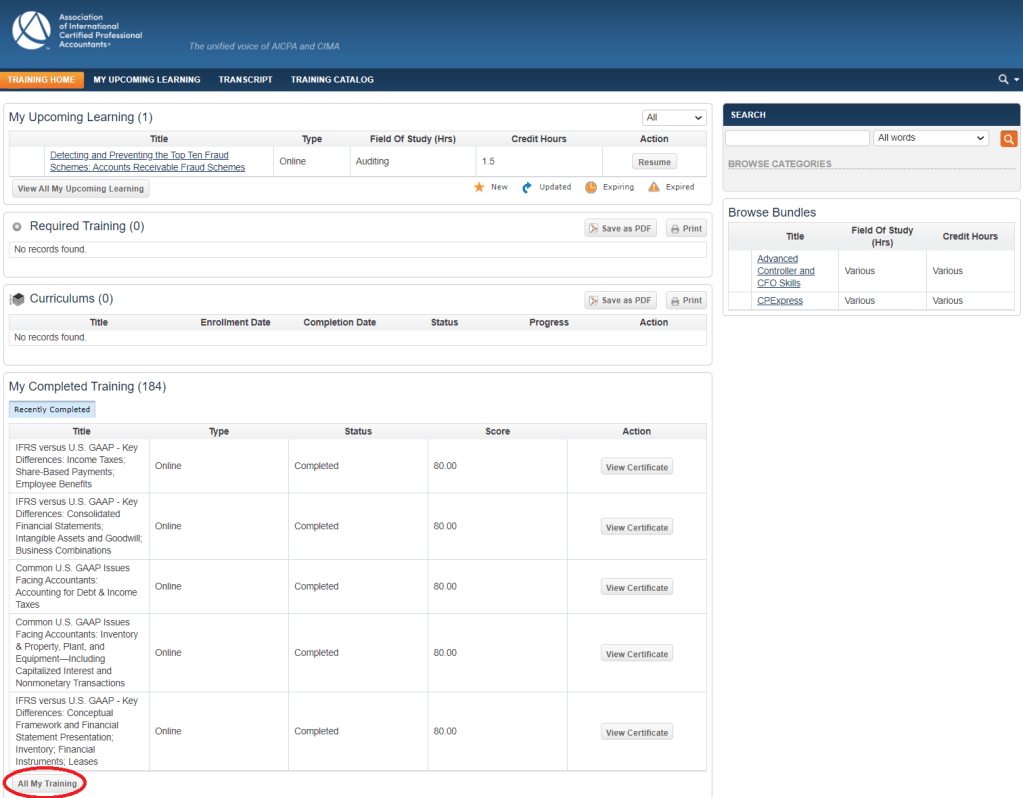Save Required Training as PDF
The image size is (1023, 798).
pos(620,229)
